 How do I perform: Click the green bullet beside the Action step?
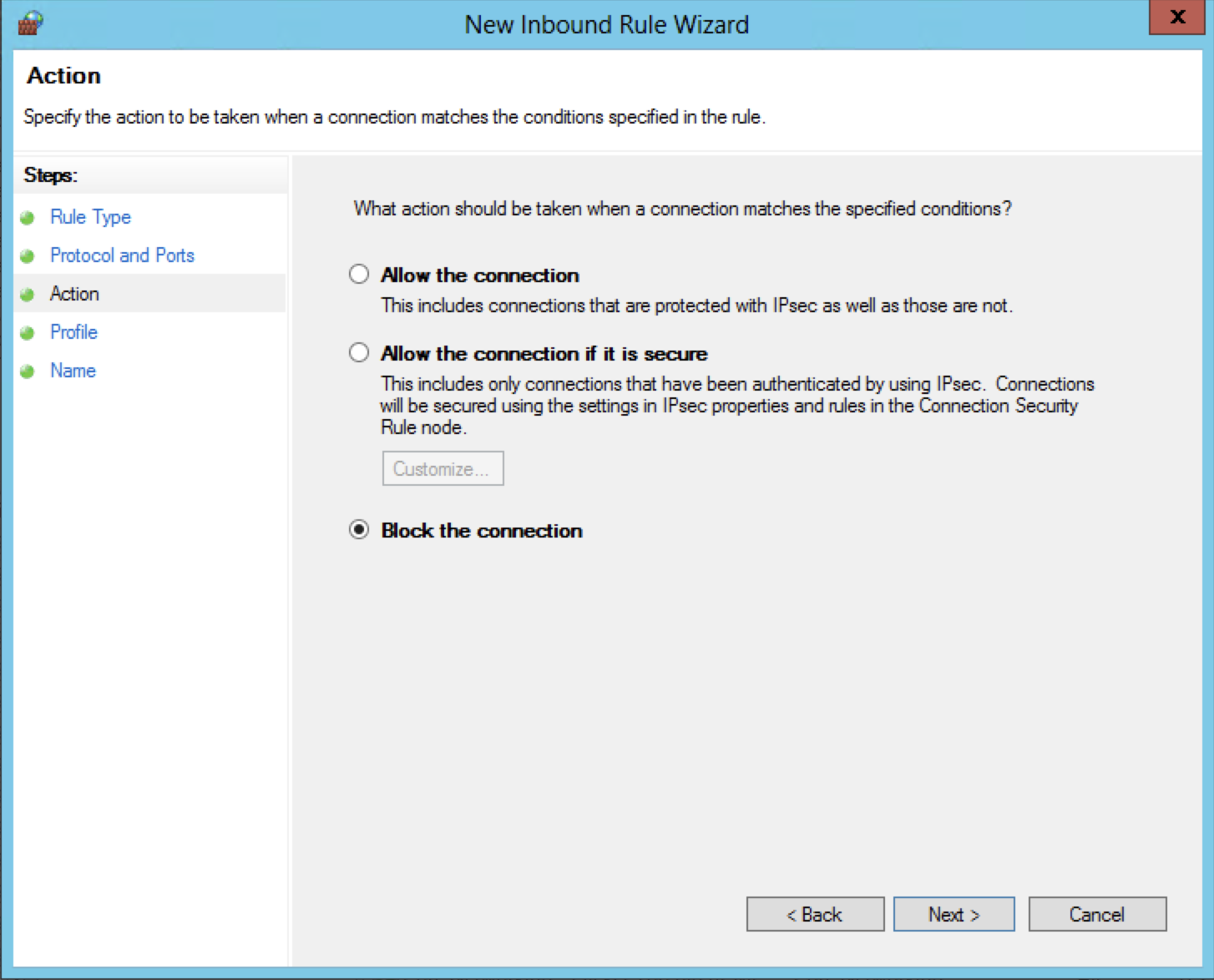(x=28, y=295)
